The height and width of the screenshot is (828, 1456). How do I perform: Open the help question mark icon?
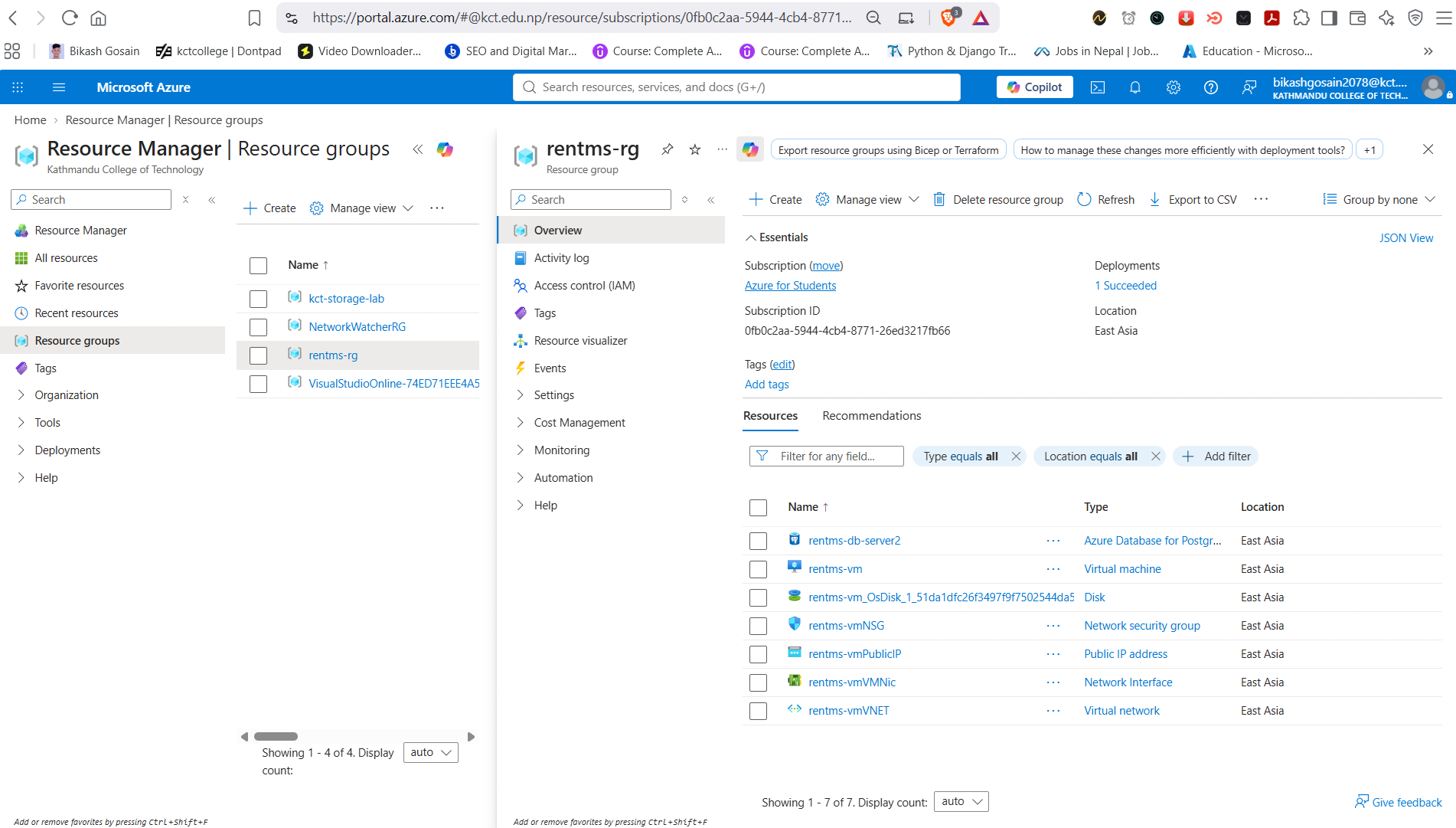[1210, 87]
